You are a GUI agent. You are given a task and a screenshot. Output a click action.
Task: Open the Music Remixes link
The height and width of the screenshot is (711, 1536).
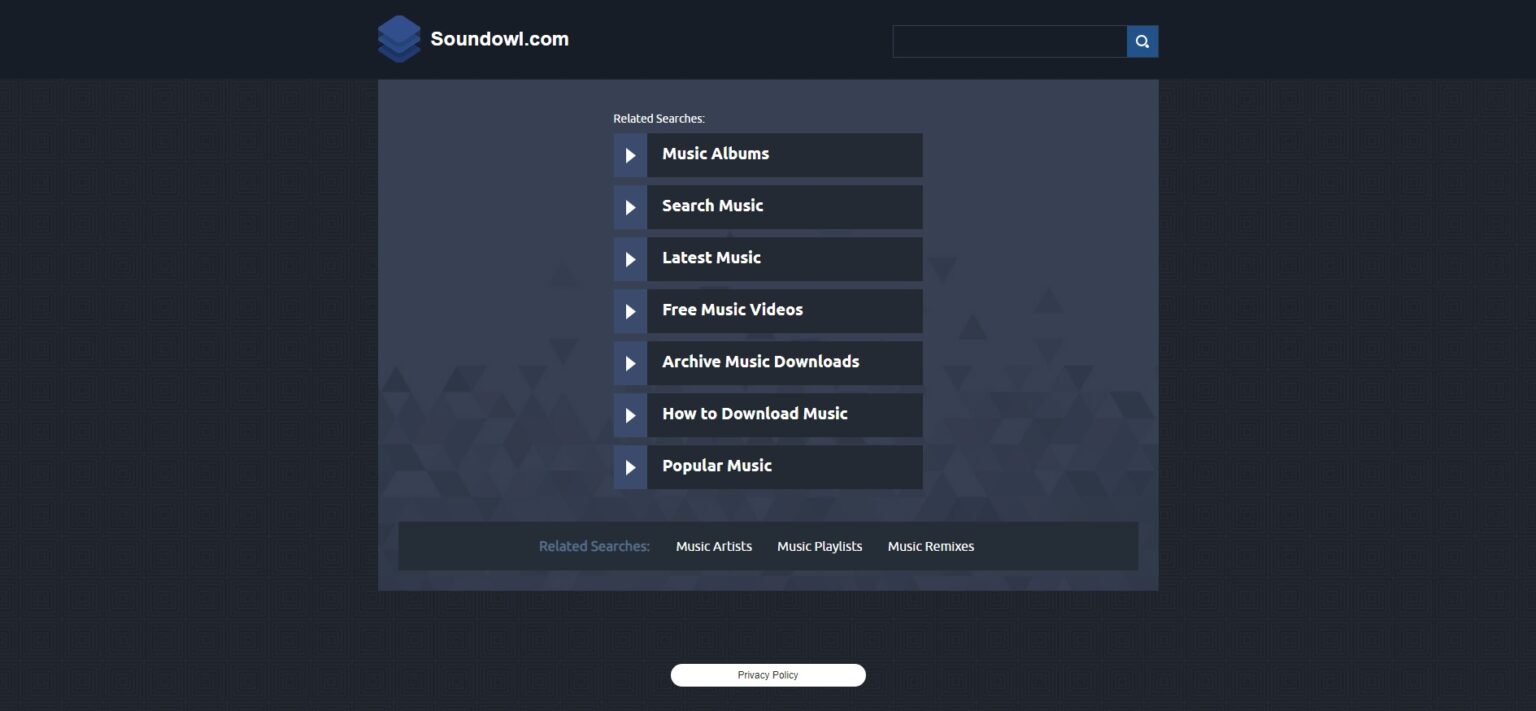click(x=930, y=546)
